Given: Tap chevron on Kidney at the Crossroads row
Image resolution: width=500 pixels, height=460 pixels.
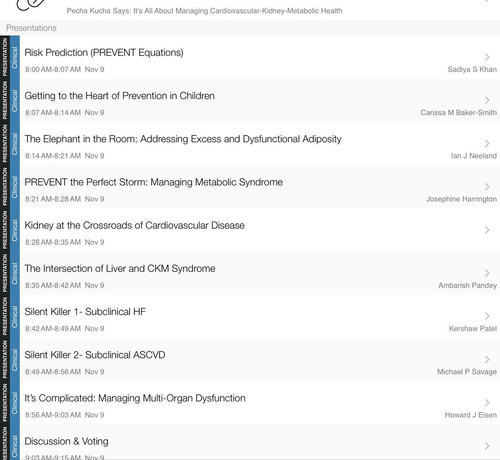Looking at the screenshot, I should pyautogui.click(x=487, y=230).
